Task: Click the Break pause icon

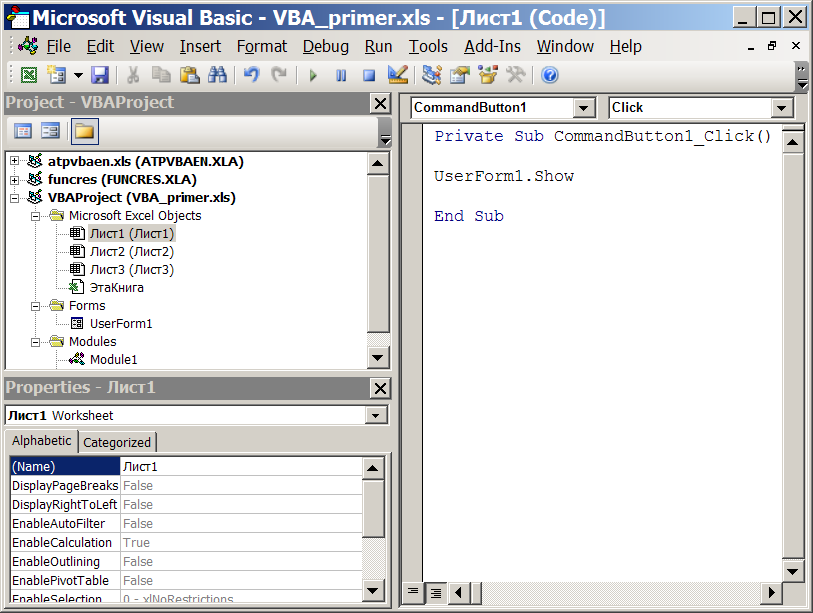Action: click(x=341, y=76)
